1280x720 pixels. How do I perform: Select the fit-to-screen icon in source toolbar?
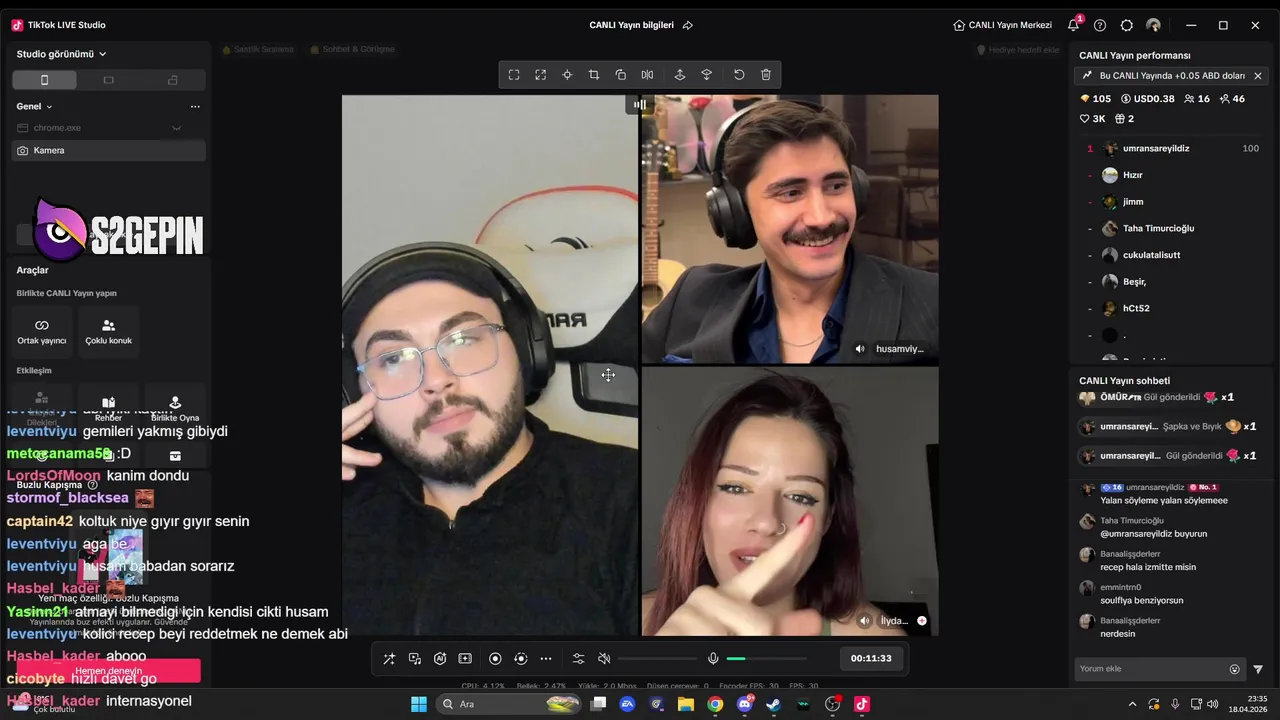[514, 75]
